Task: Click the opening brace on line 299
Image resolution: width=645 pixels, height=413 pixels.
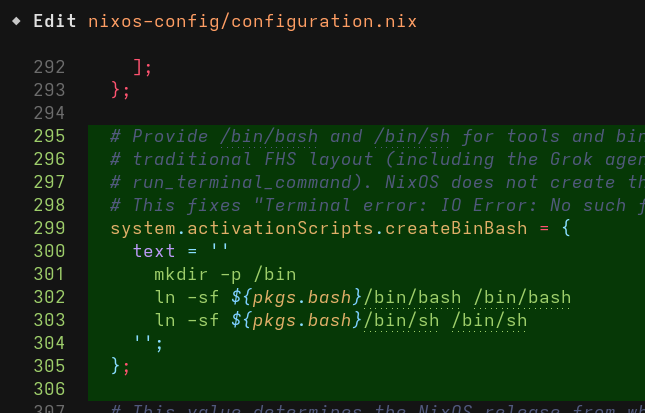Action: (x=566, y=228)
